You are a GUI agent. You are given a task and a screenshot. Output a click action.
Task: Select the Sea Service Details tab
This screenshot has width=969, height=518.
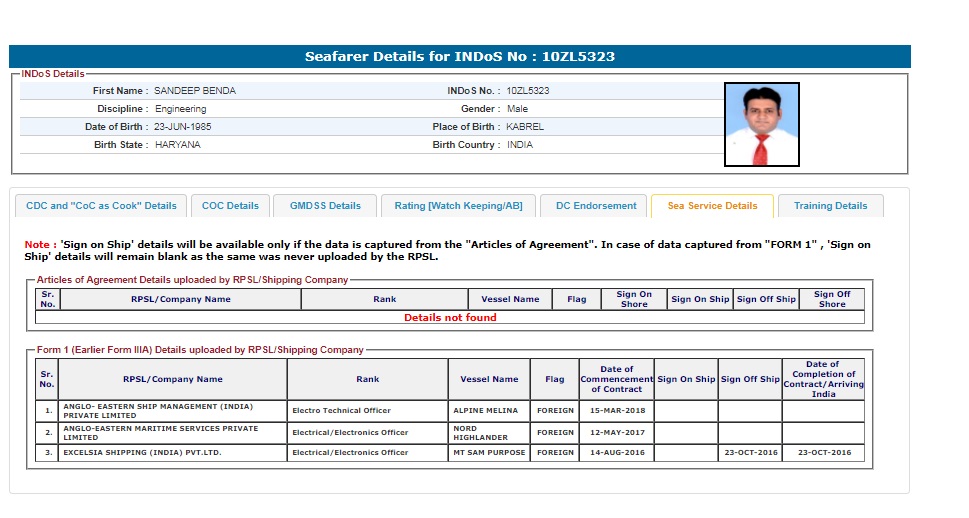click(712, 206)
